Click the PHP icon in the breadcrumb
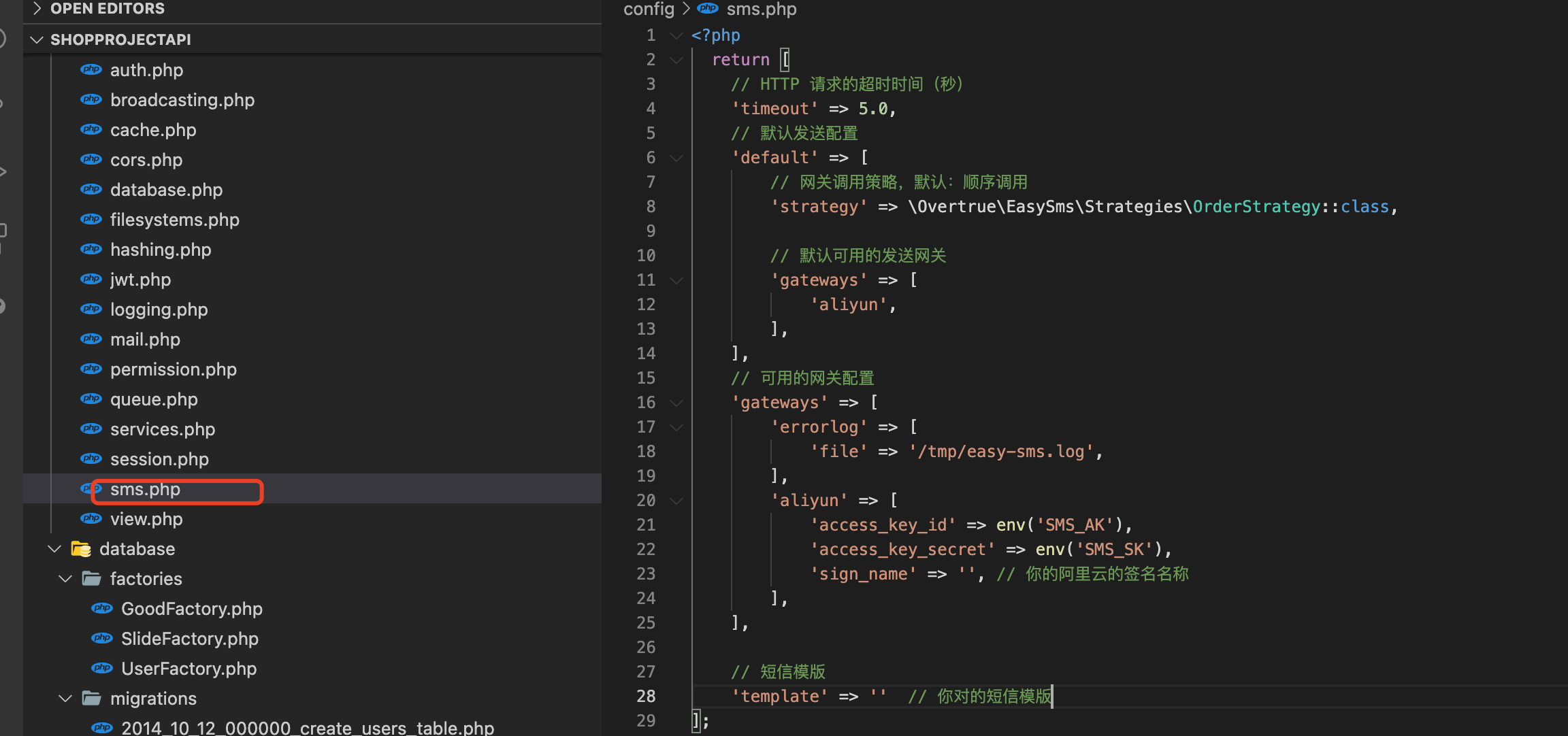Viewport: 1568px width, 736px height. tap(708, 8)
